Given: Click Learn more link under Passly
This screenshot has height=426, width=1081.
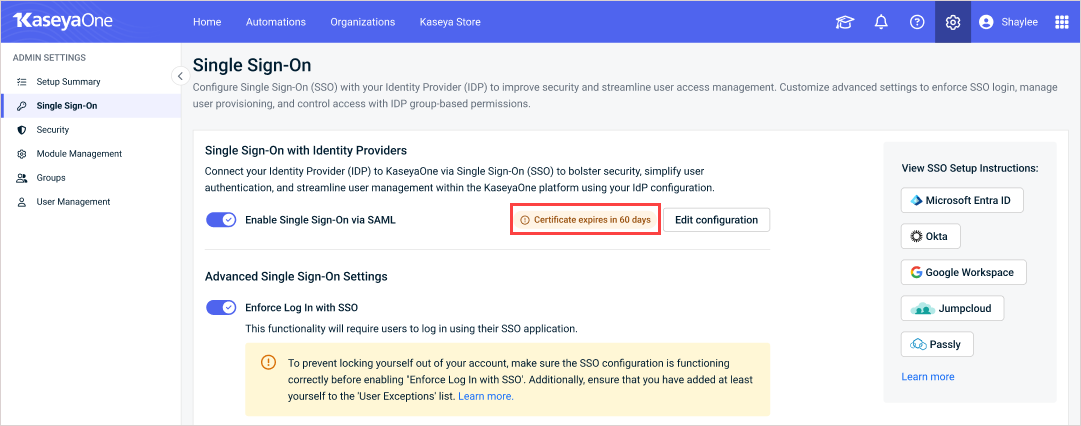Looking at the screenshot, I should pyautogui.click(x=927, y=377).
